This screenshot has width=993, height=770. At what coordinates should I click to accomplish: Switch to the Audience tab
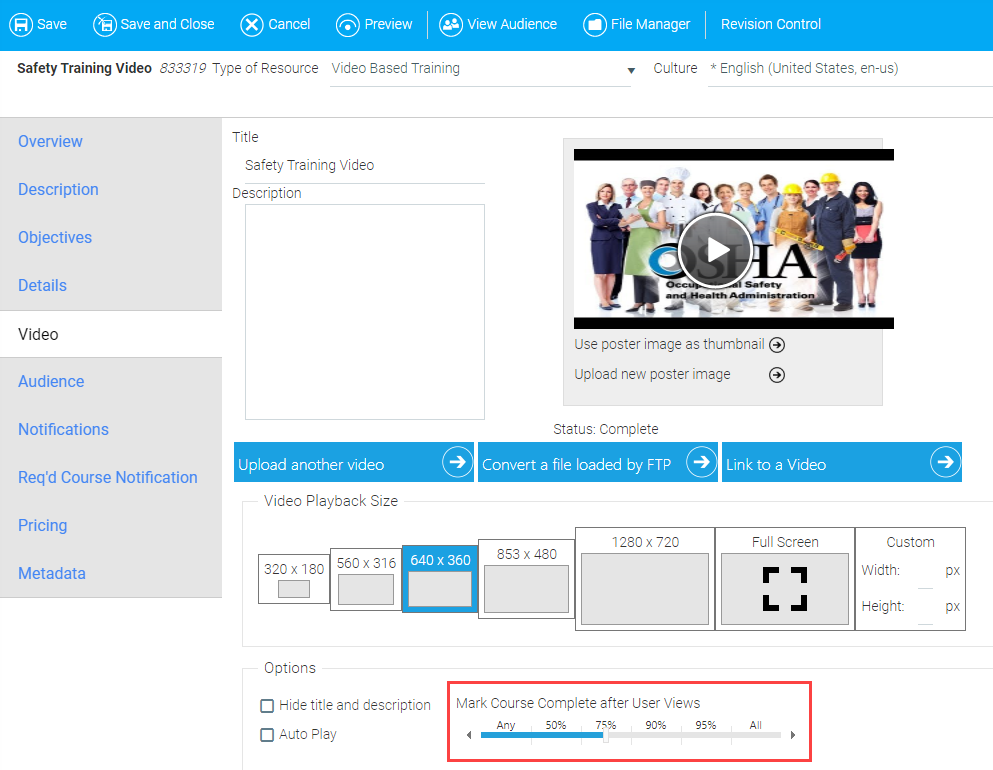coord(51,382)
